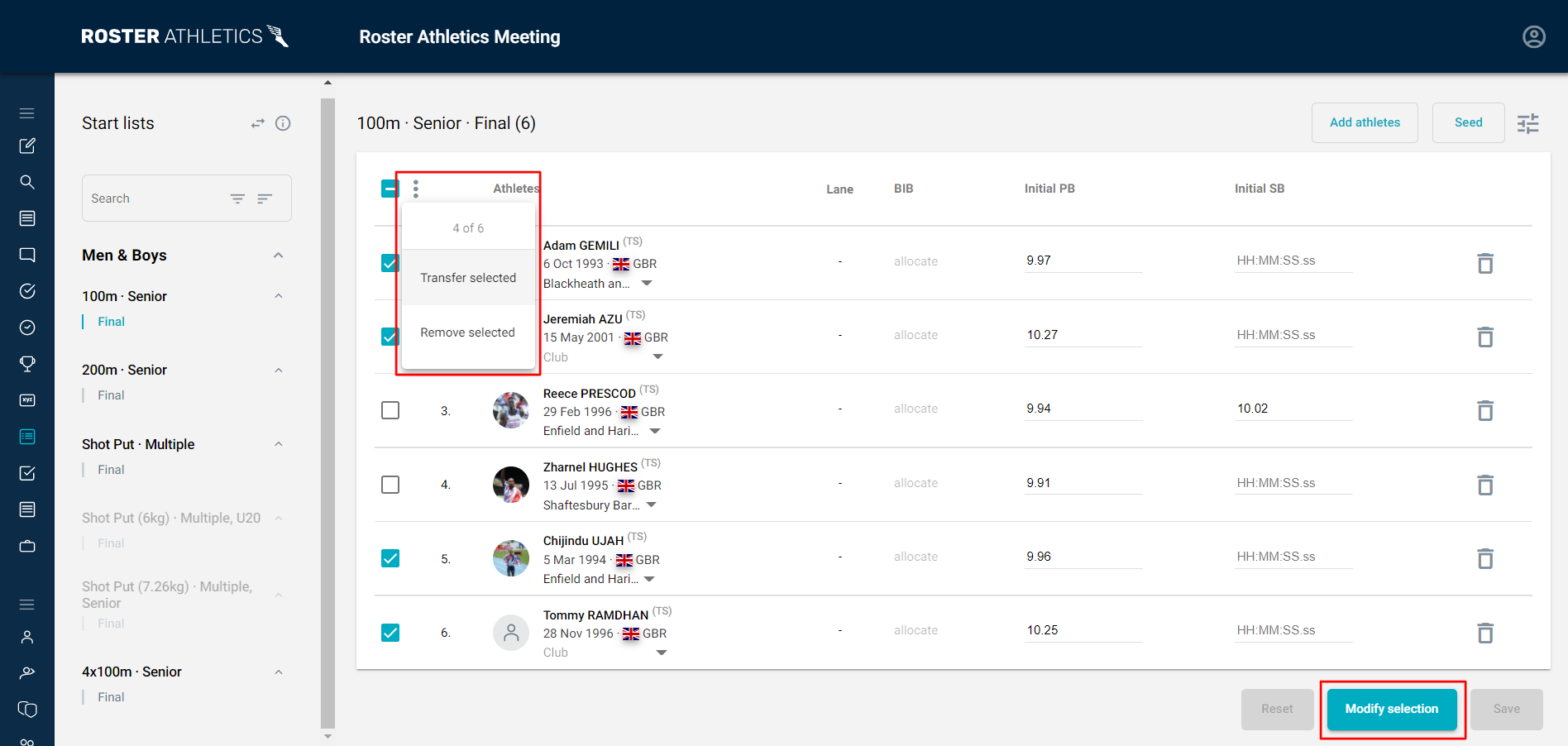Check the checkbox for Reece PRESCOD
Image resolution: width=1568 pixels, height=746 pixels.
390,409
